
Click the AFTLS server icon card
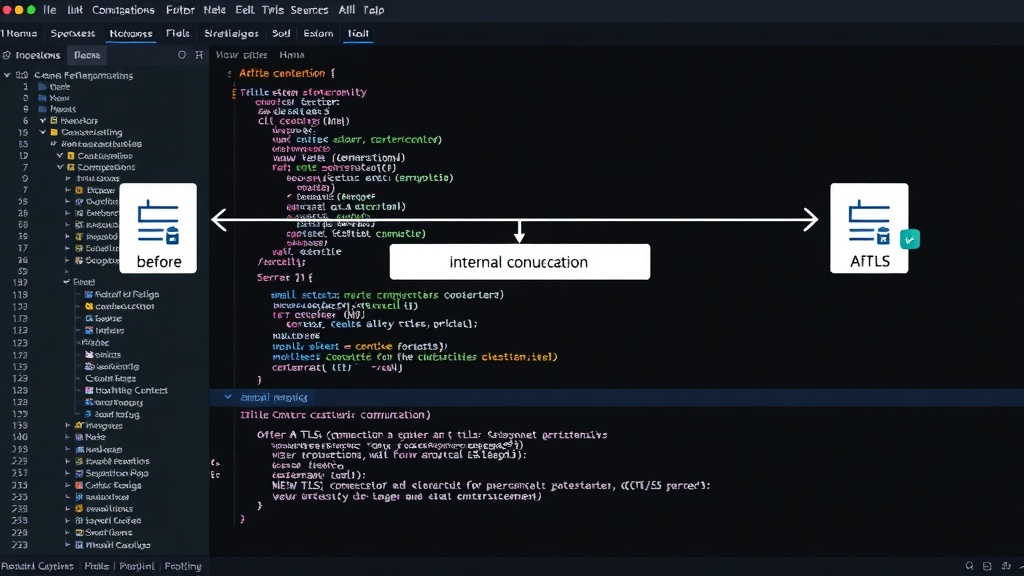click(x=869, y=228)
